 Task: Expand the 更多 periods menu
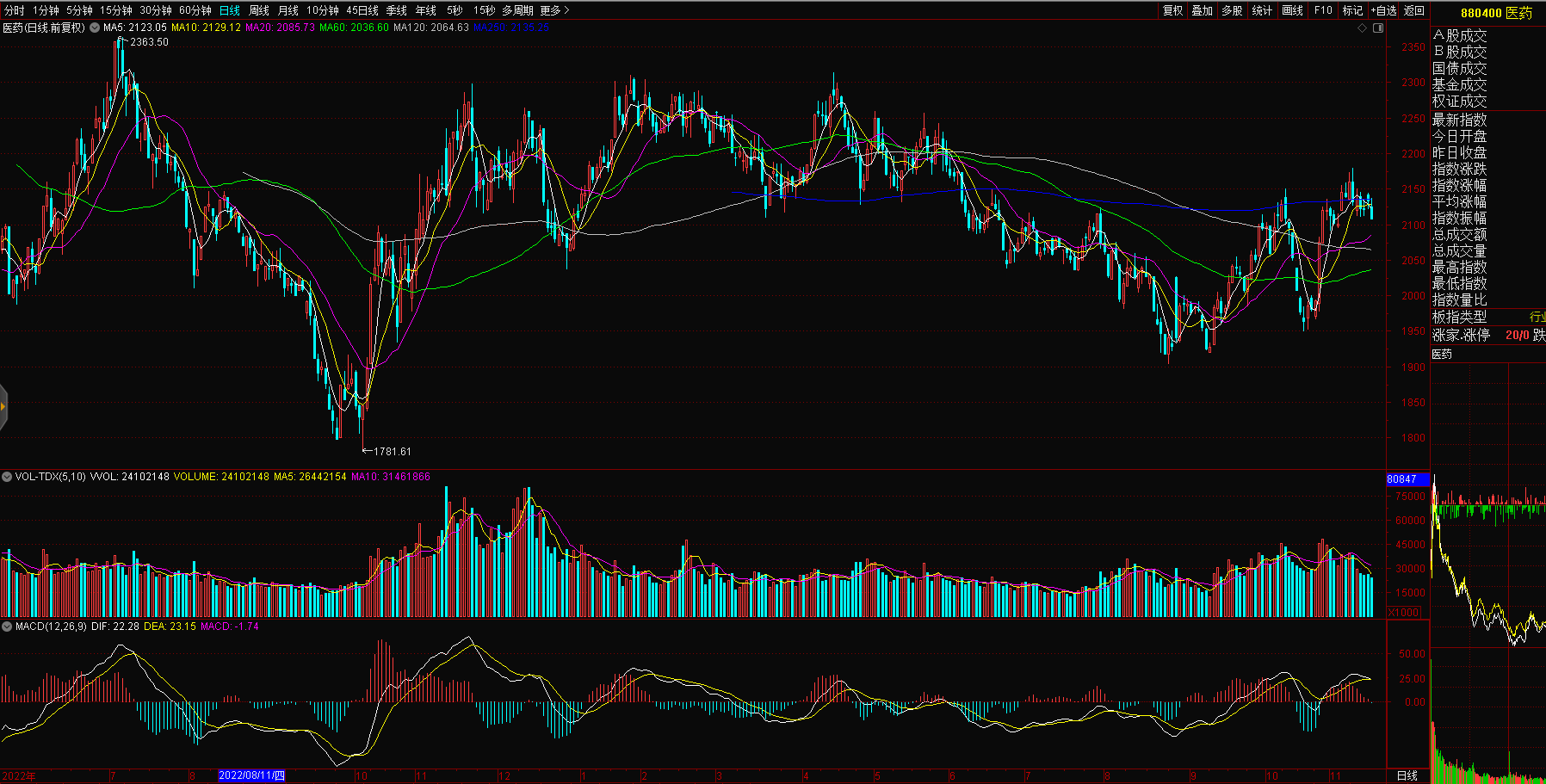pyautogui.click(x=554, y=10)
